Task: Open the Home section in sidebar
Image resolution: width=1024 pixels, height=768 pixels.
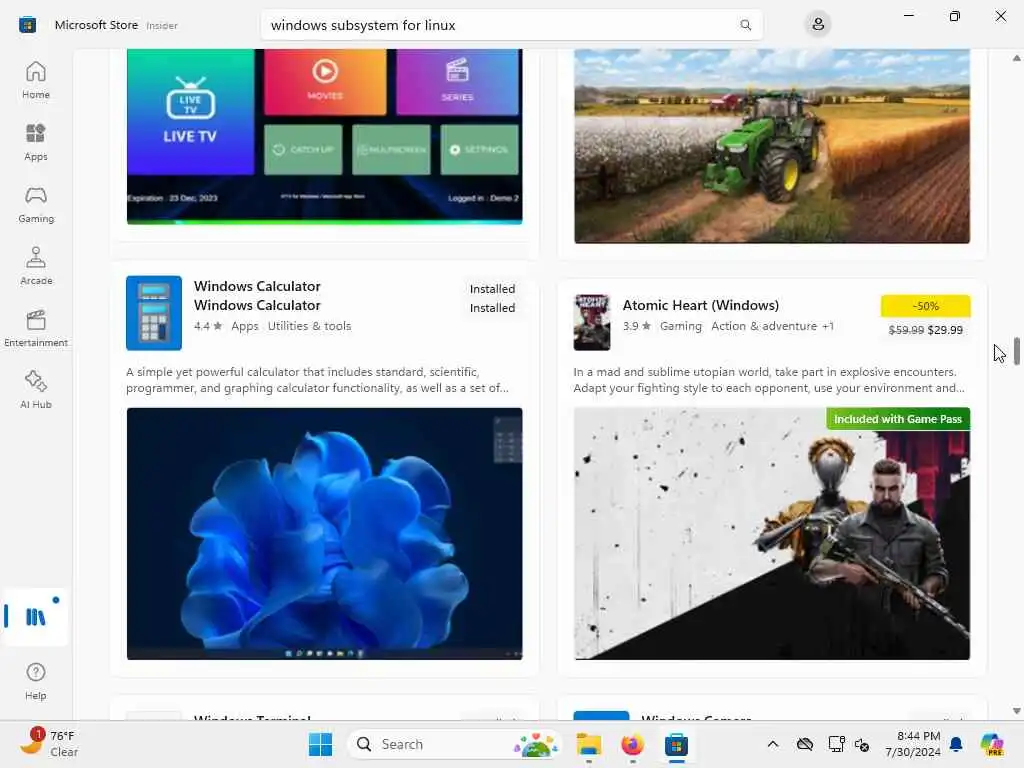Action: 35,80
